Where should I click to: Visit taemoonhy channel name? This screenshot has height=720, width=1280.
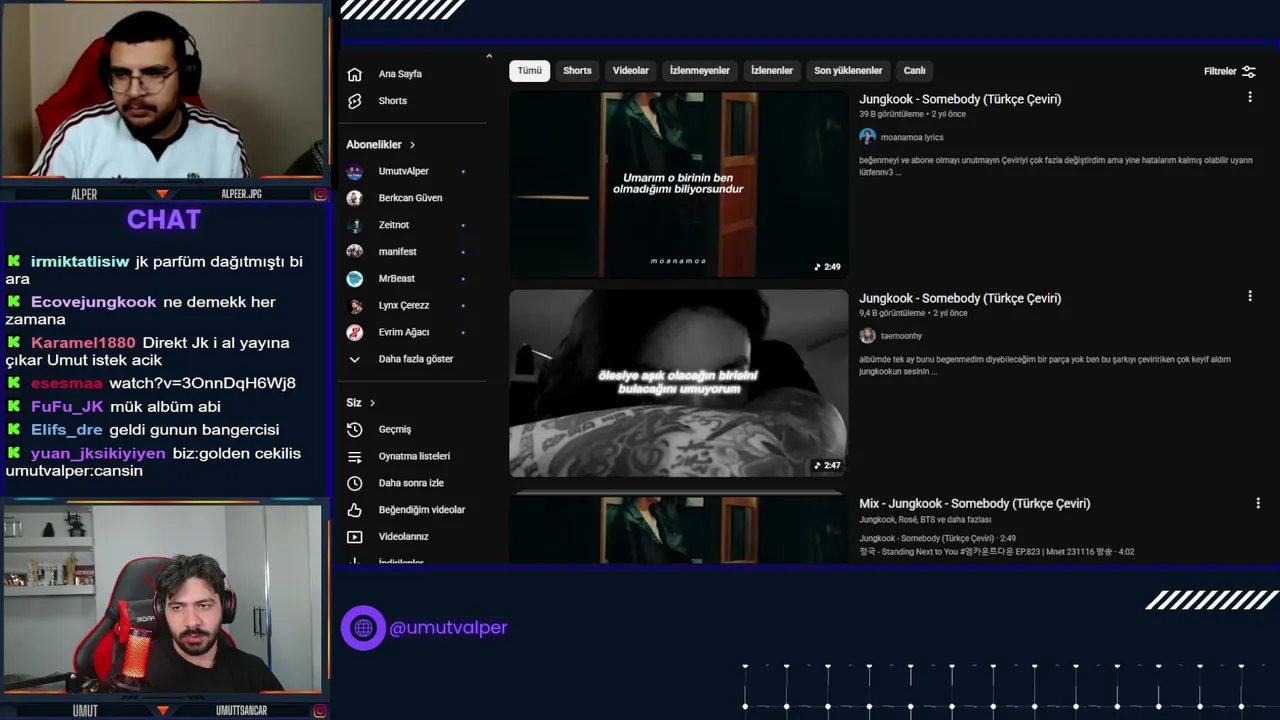[901, 336]
